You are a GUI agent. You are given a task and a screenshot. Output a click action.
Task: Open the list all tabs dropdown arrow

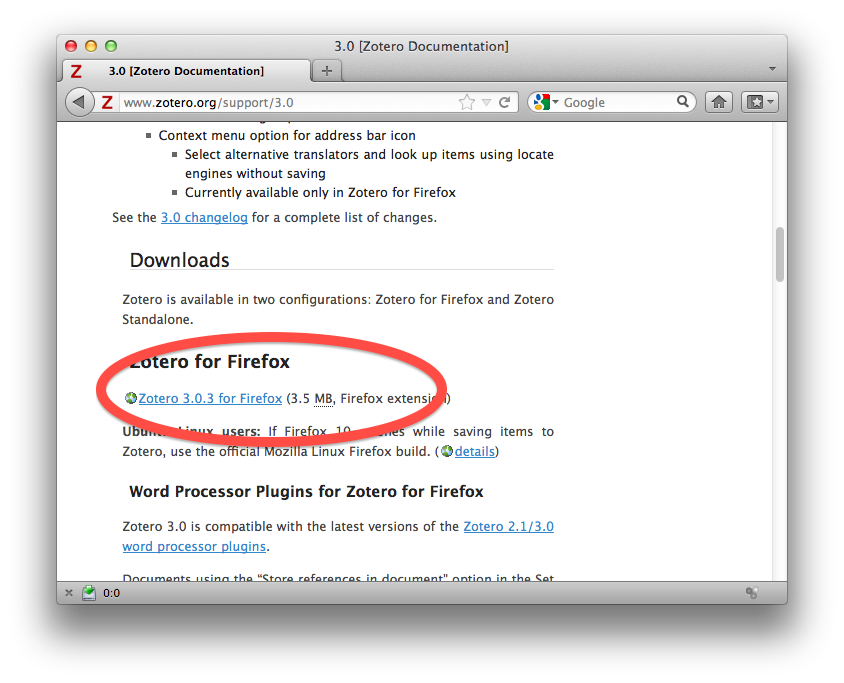(772, 69)
